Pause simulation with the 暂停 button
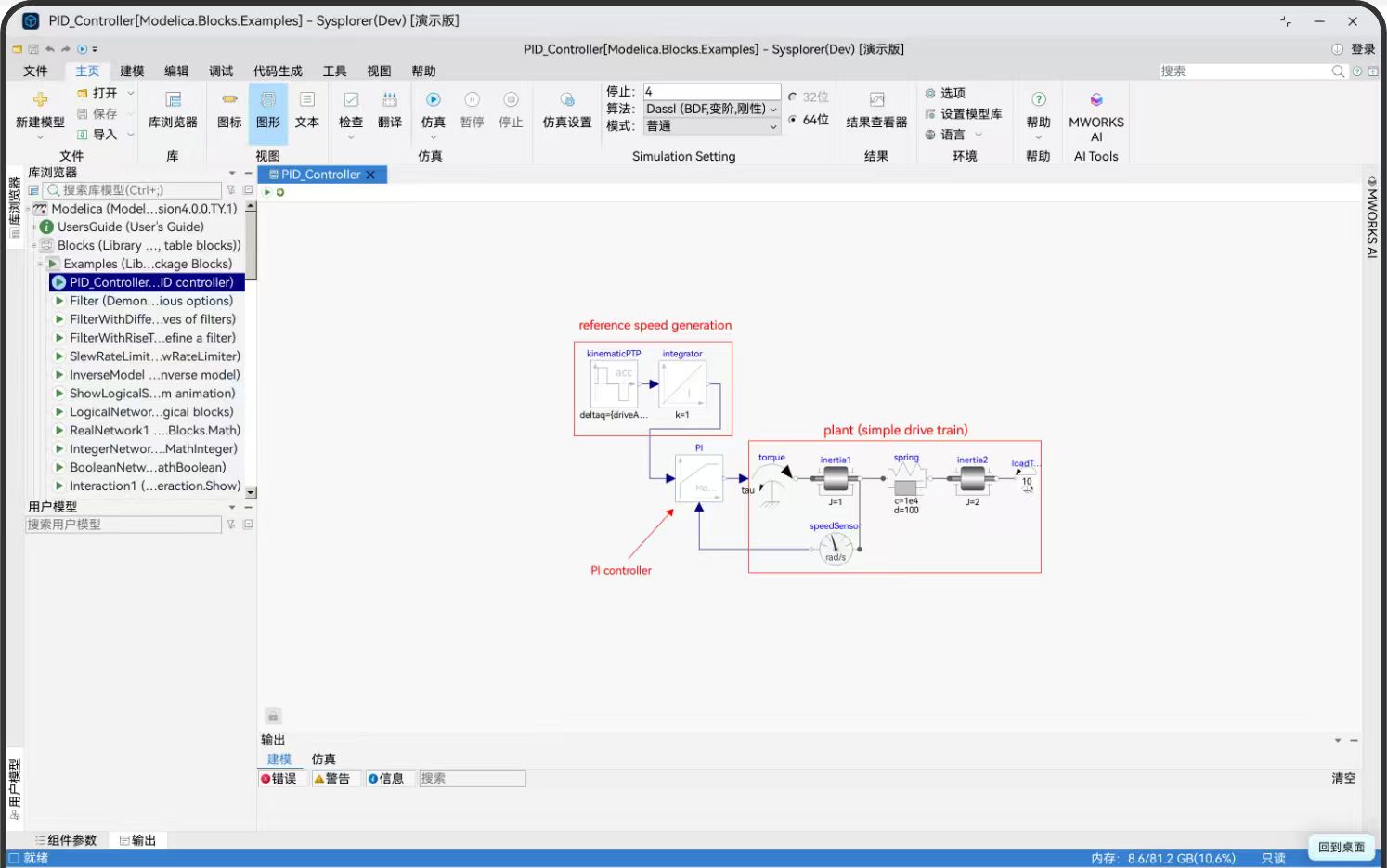Screen dimensions: 1387x868 [473, 110]
